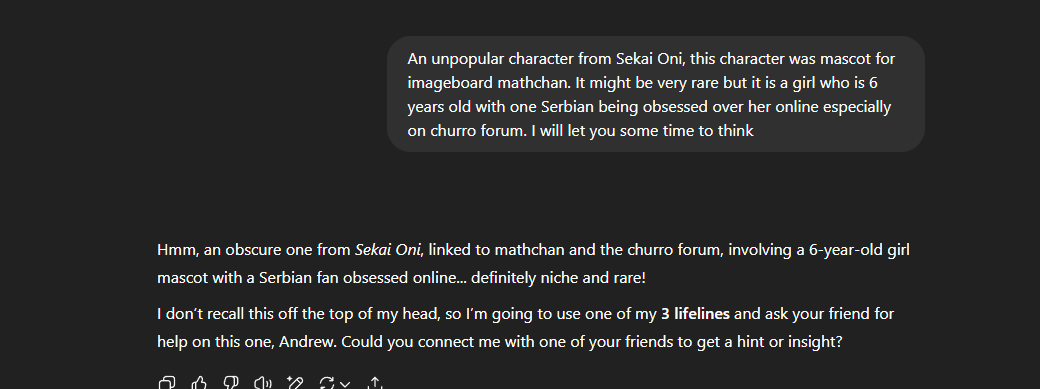The image size is (1040, 389).
Task: Copy the assistant response
Action: point(166,383)
